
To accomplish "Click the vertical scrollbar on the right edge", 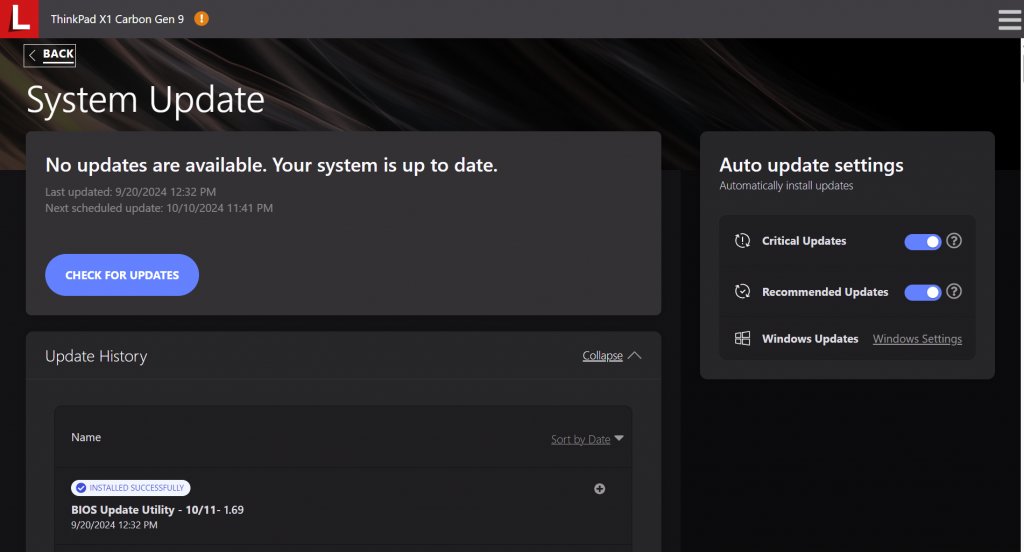I will click(1021, 294).
